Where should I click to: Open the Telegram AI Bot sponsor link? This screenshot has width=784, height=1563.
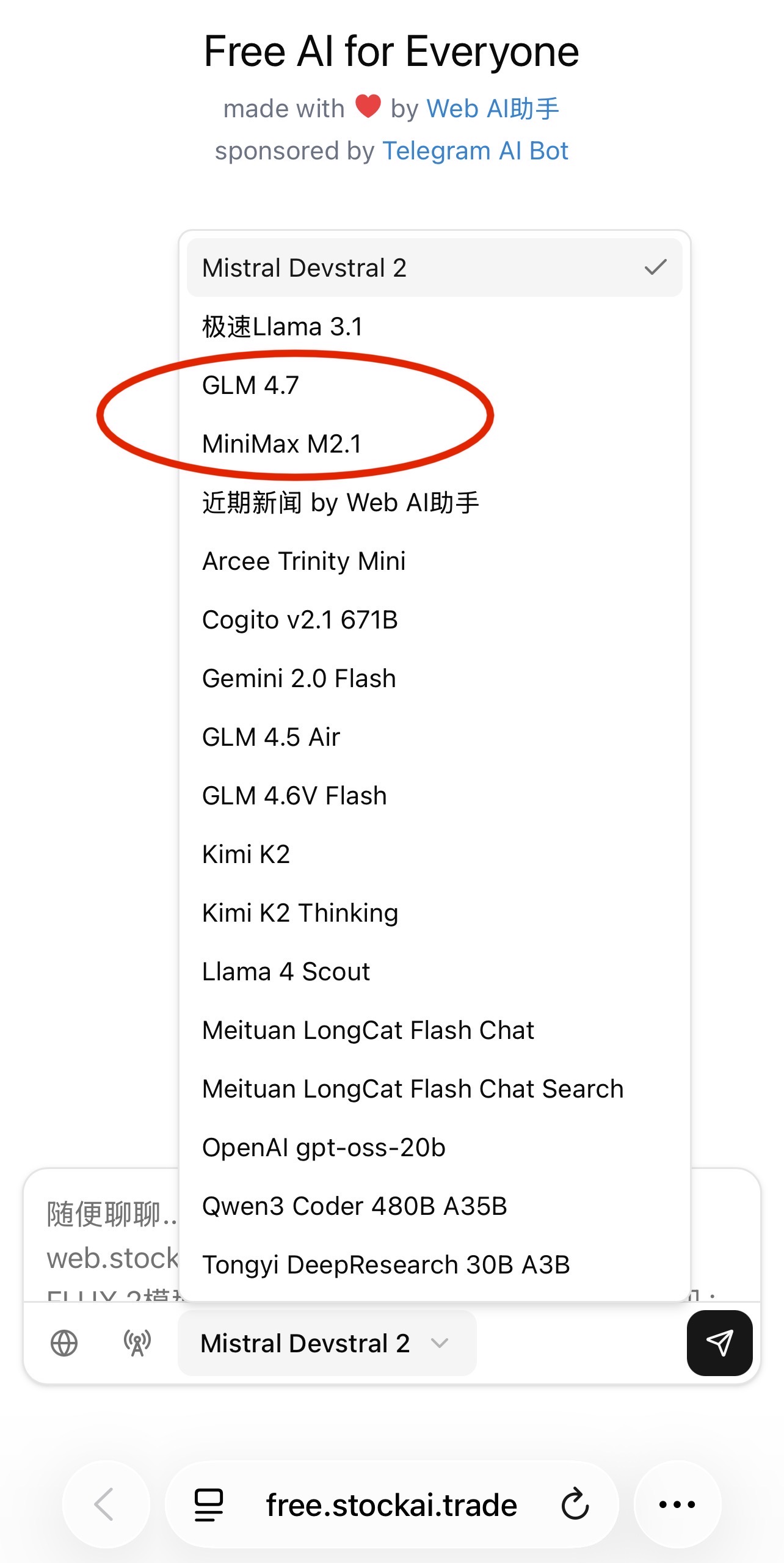[475, 151]
